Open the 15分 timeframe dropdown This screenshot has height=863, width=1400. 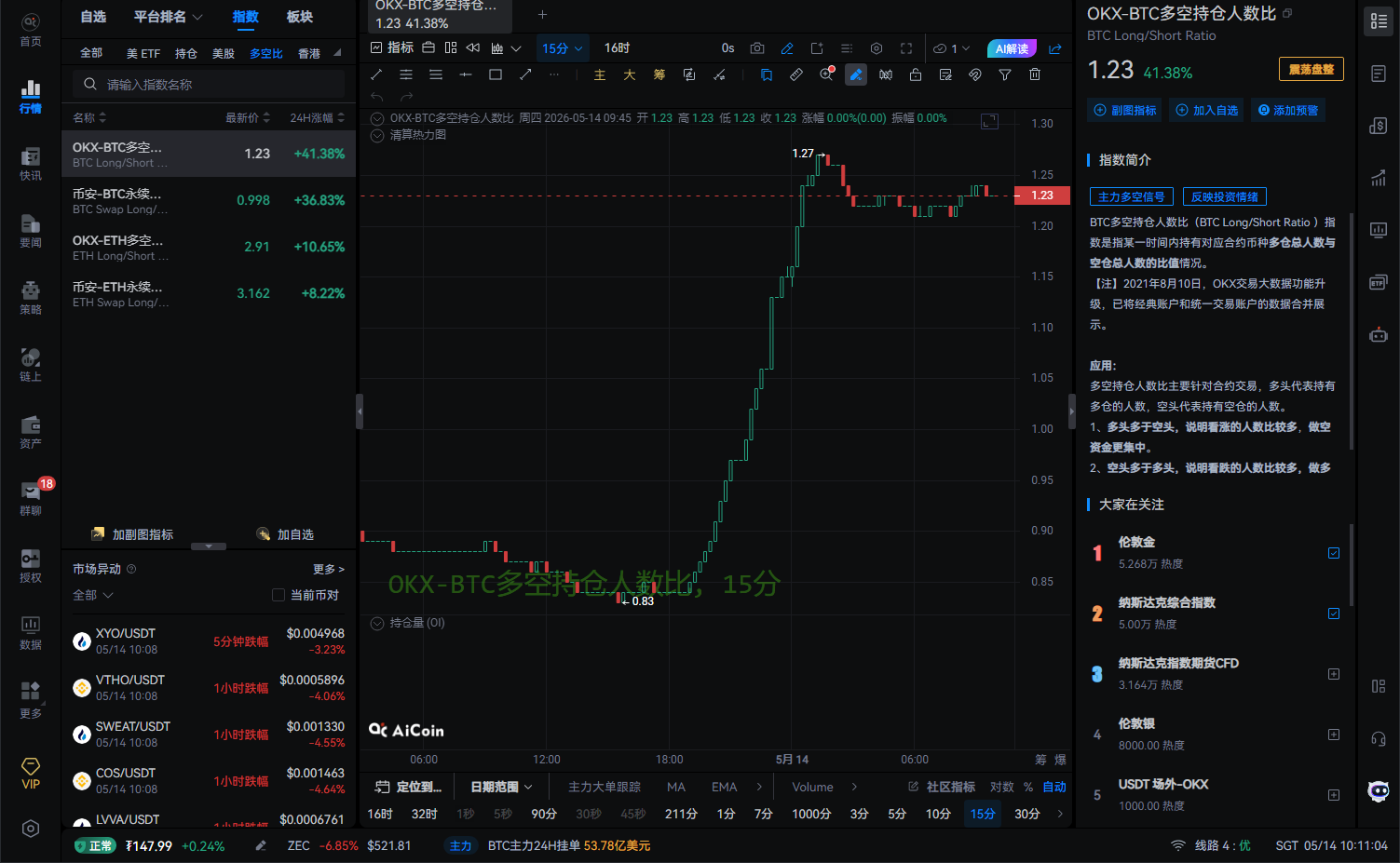coord(563,48)
